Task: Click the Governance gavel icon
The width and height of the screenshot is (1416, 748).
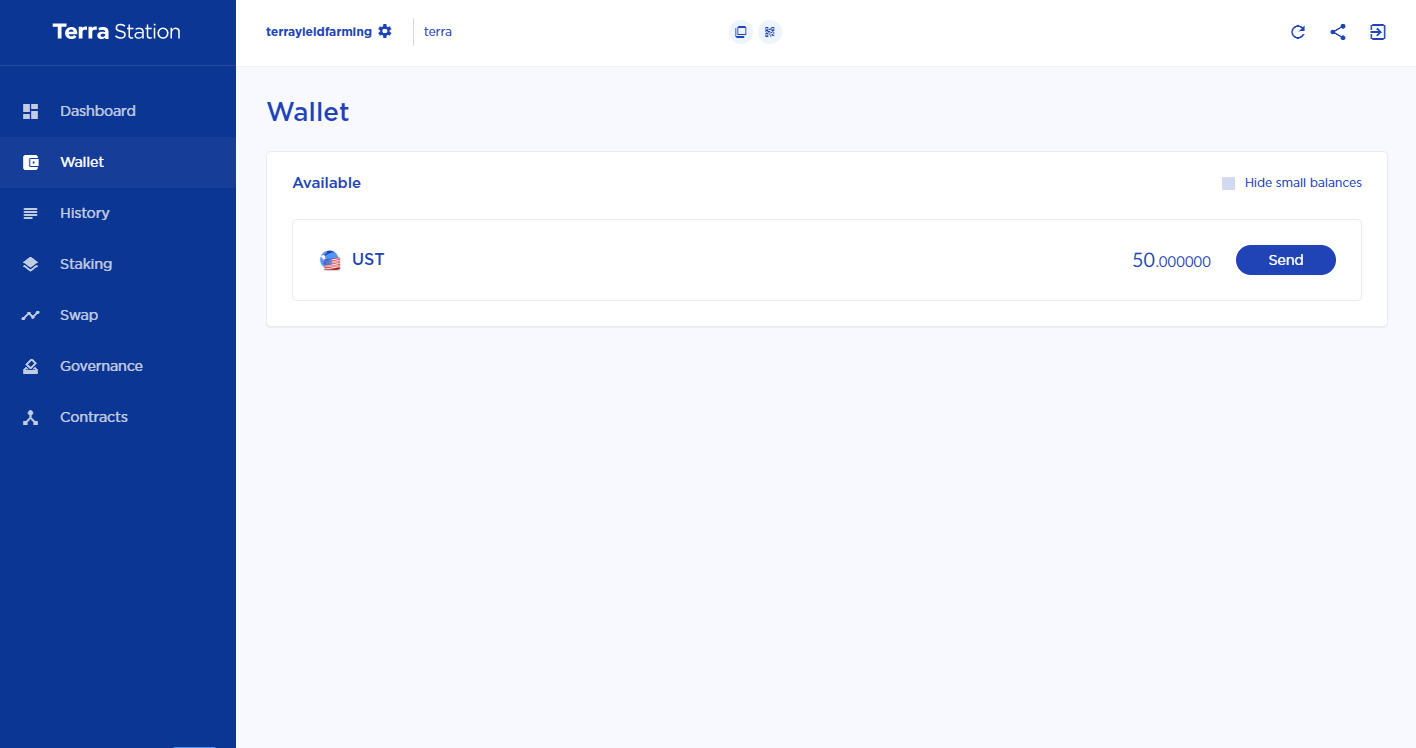Action: (x=31, y=366)
